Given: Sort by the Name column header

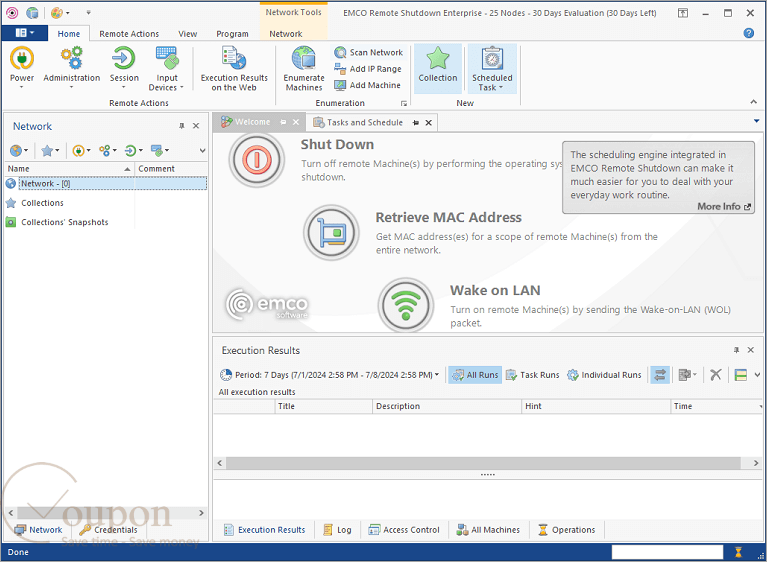Looking at the screenshot, I should pos(69,169).
